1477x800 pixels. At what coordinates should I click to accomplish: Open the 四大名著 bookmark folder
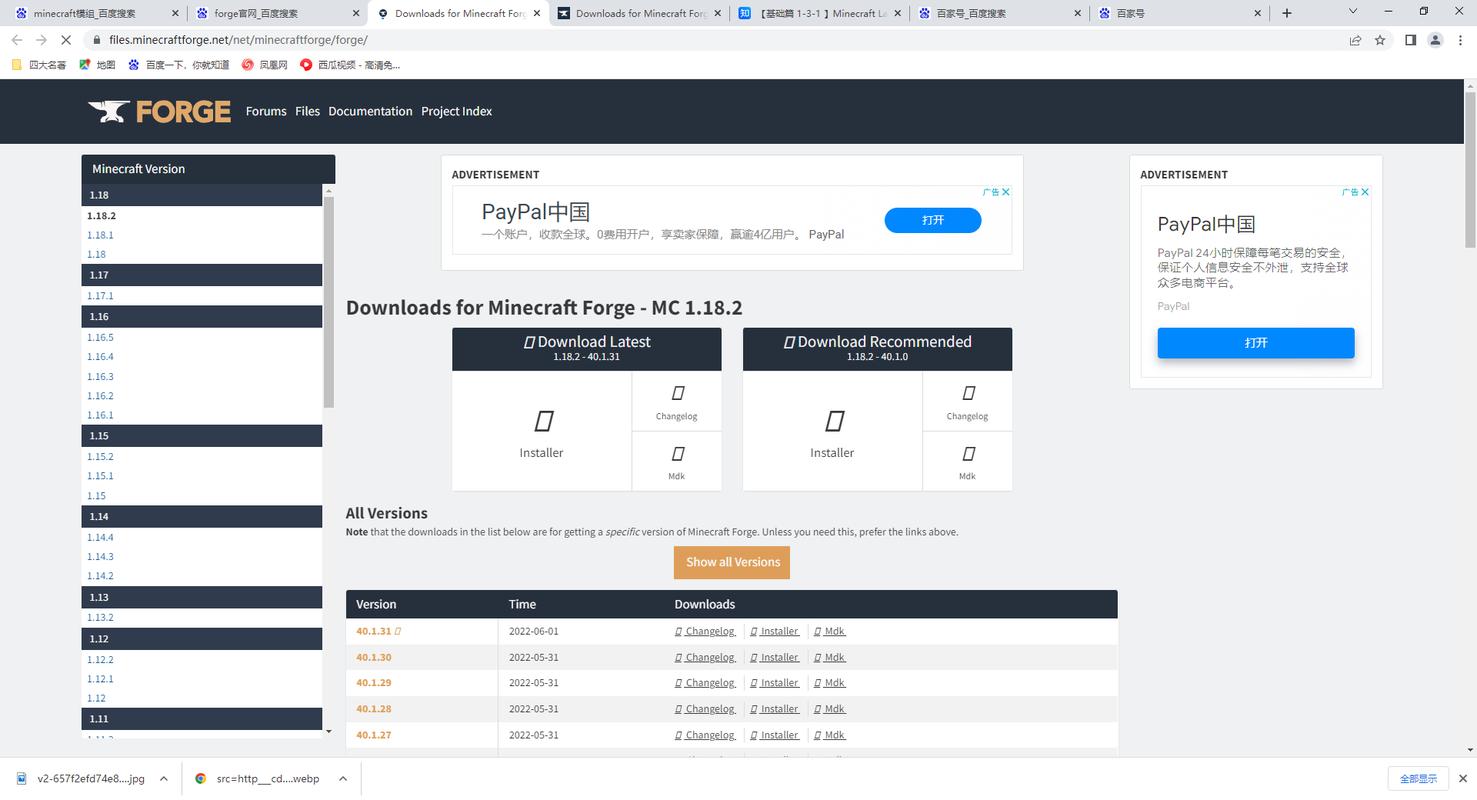click(39, 65)
